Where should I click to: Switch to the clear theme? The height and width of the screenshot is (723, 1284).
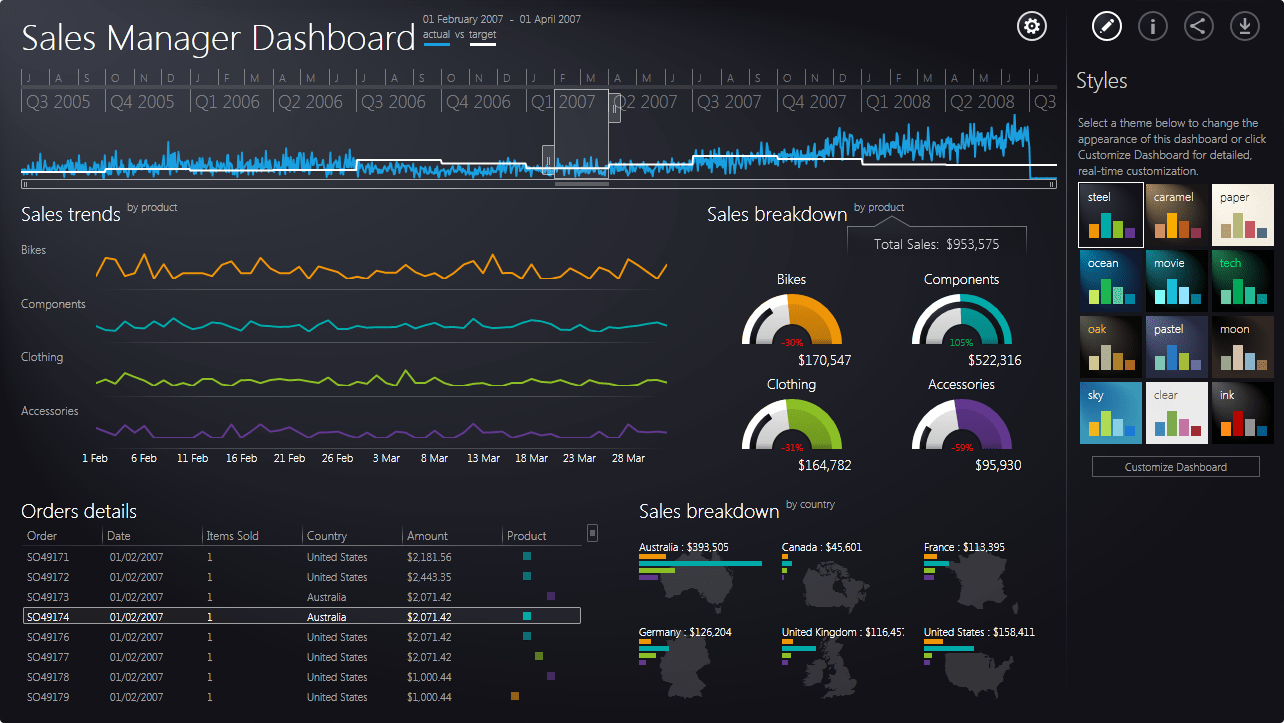click(x=1176, y=413)
